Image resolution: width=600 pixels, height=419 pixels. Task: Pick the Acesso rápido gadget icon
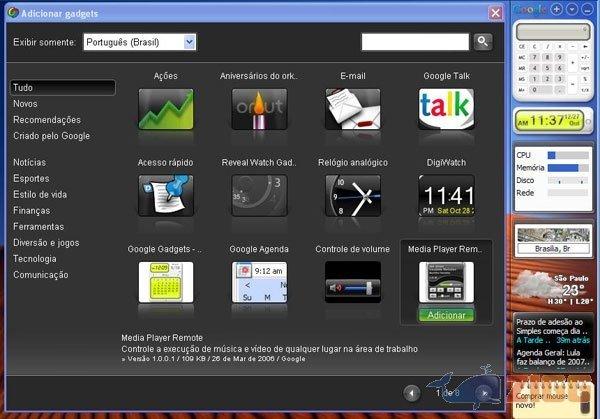pos(165,194)
